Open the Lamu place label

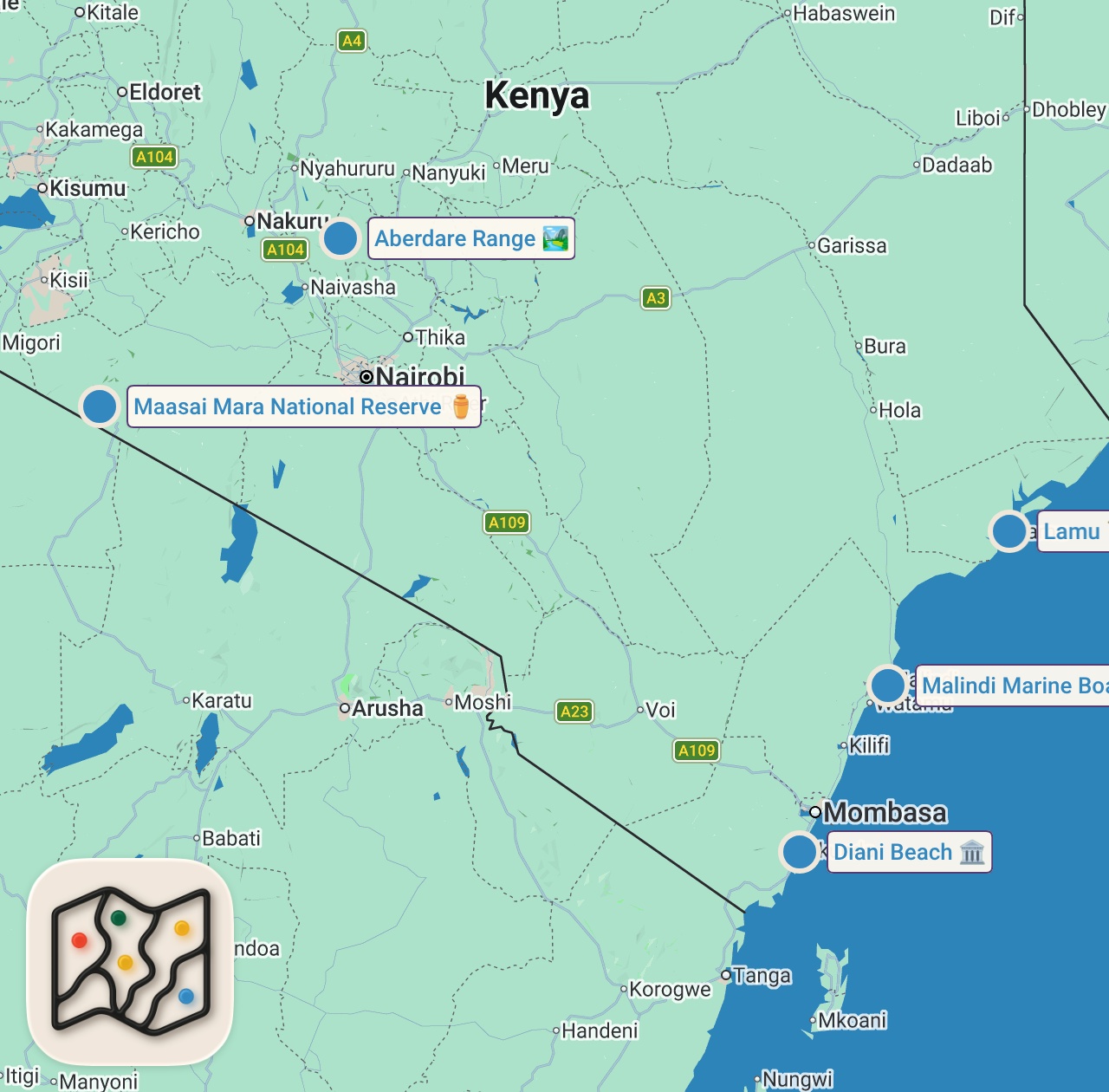1073,531
